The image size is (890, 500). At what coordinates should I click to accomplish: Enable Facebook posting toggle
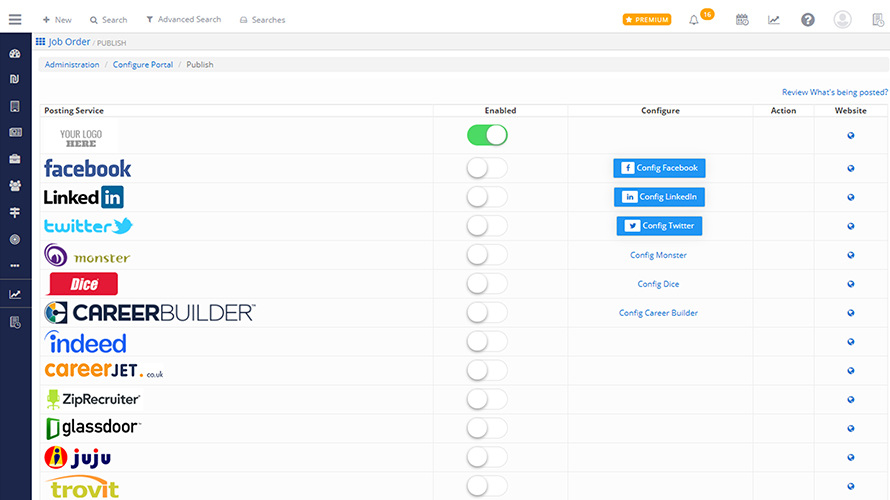tap(487, 168)
